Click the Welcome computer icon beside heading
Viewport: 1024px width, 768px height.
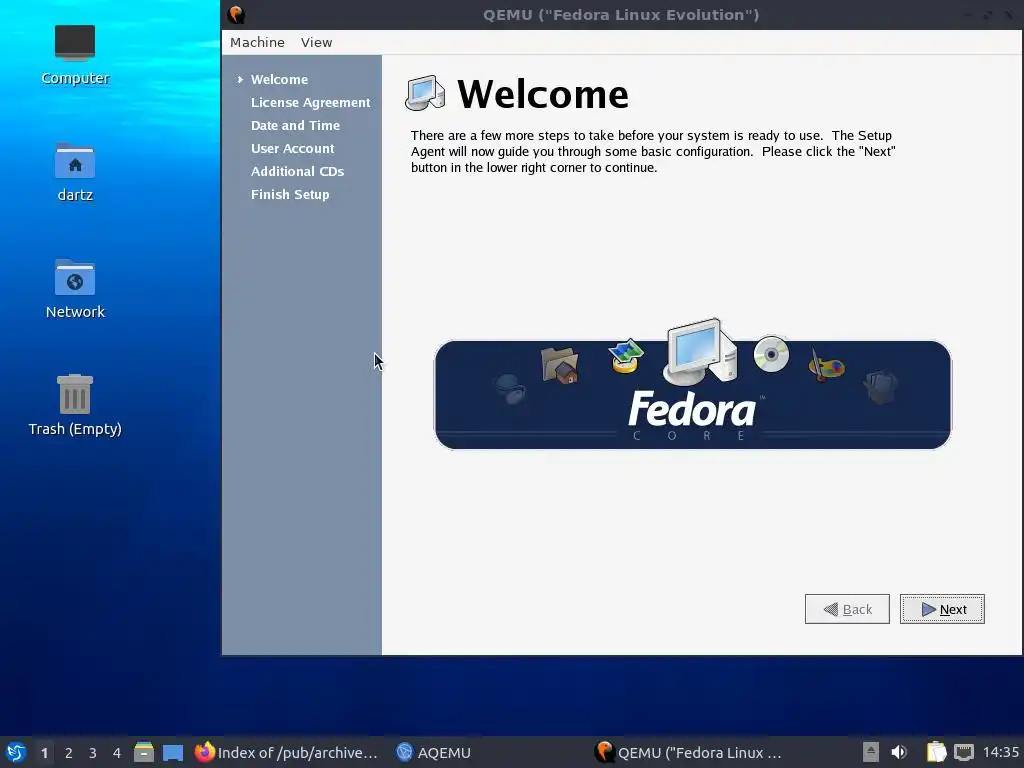click(x=425, y=93)
